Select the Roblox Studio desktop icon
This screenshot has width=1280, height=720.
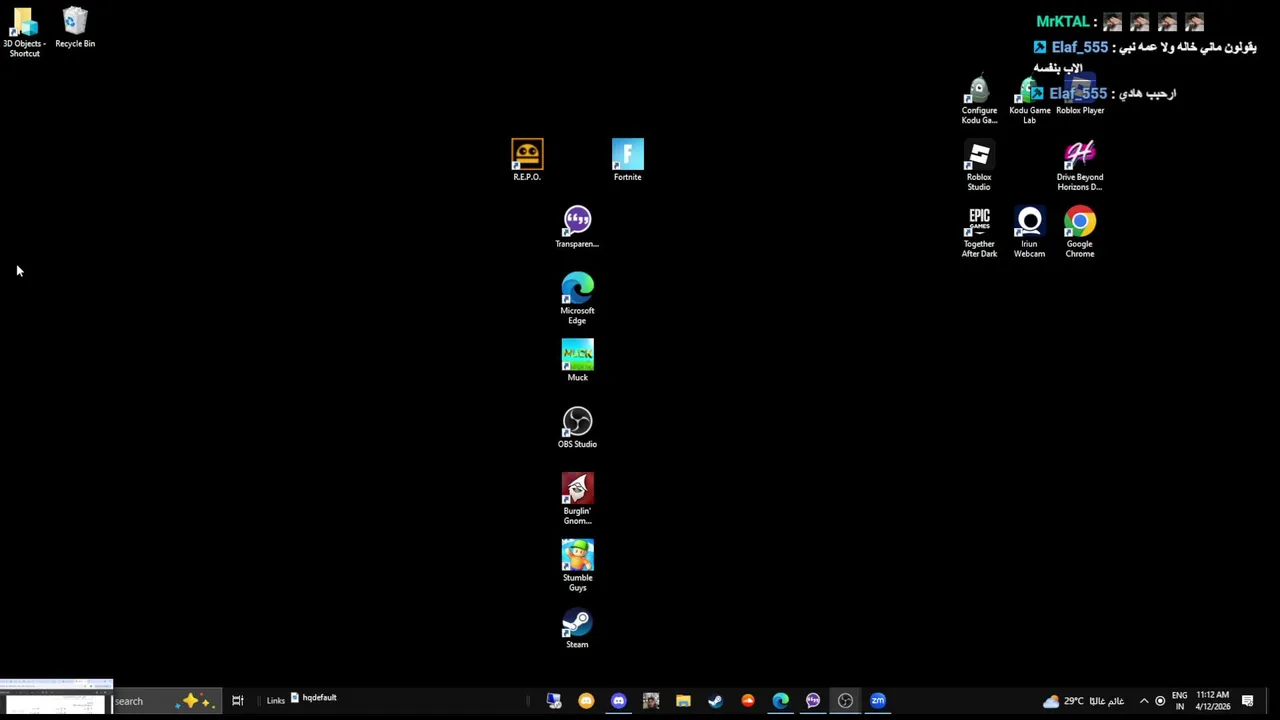[x=979, y=166]
